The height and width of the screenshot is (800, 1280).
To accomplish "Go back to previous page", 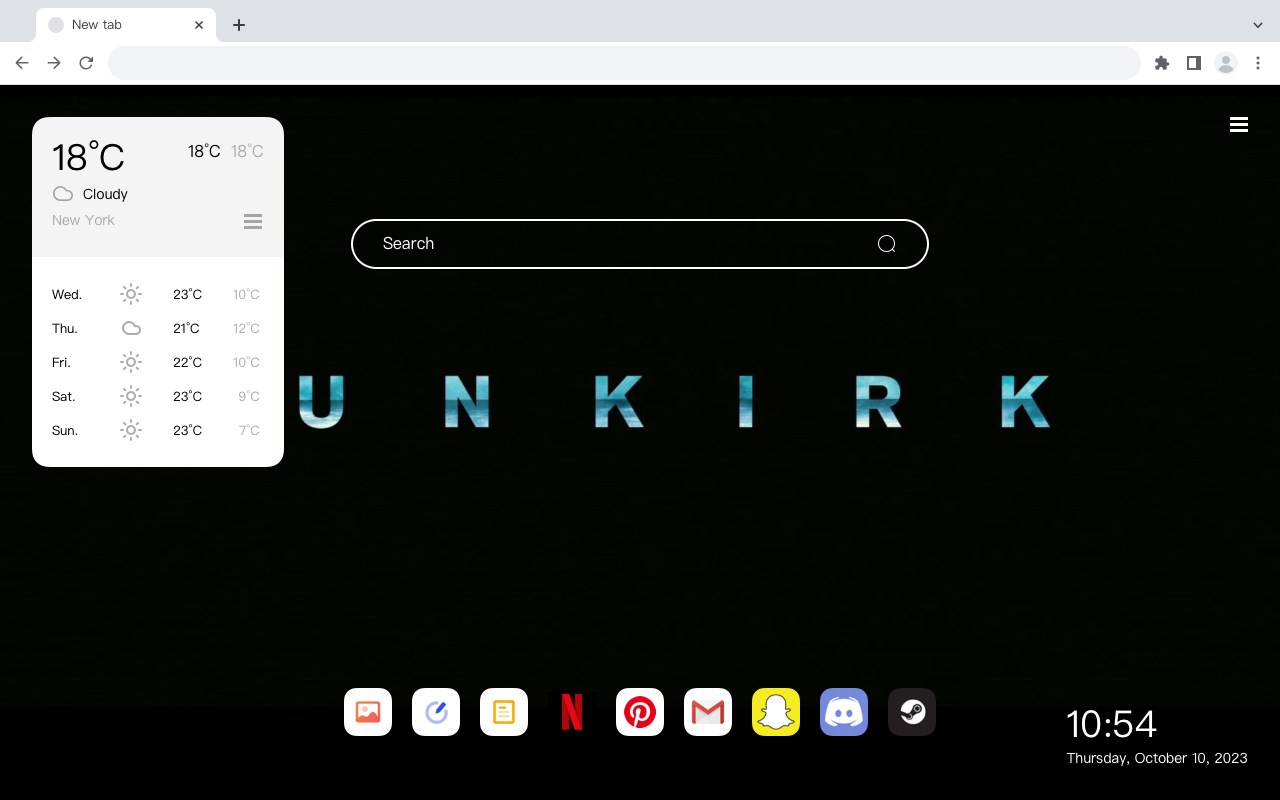I will pyautogui.click(x=22, y=63).
